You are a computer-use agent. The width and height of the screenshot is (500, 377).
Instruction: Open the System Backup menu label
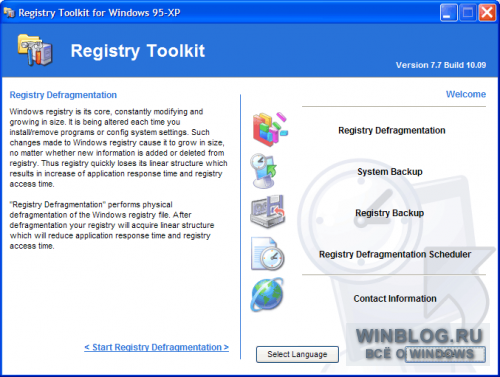(x=390, y=172)
